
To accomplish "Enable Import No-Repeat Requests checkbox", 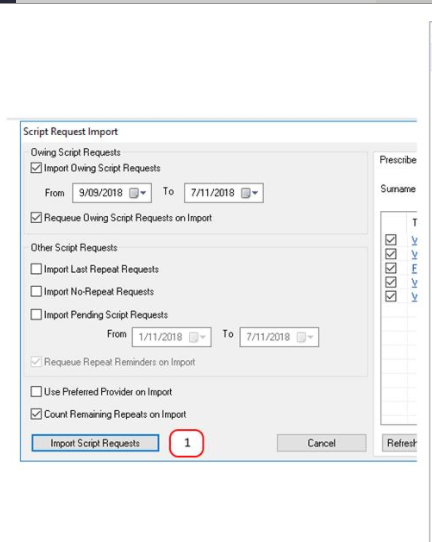I will pos(36,291).
